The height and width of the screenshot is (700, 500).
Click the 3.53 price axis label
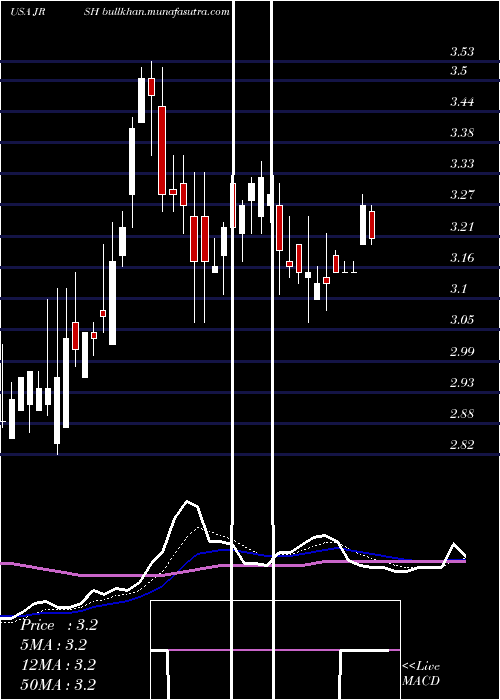(x=462, y=52)
